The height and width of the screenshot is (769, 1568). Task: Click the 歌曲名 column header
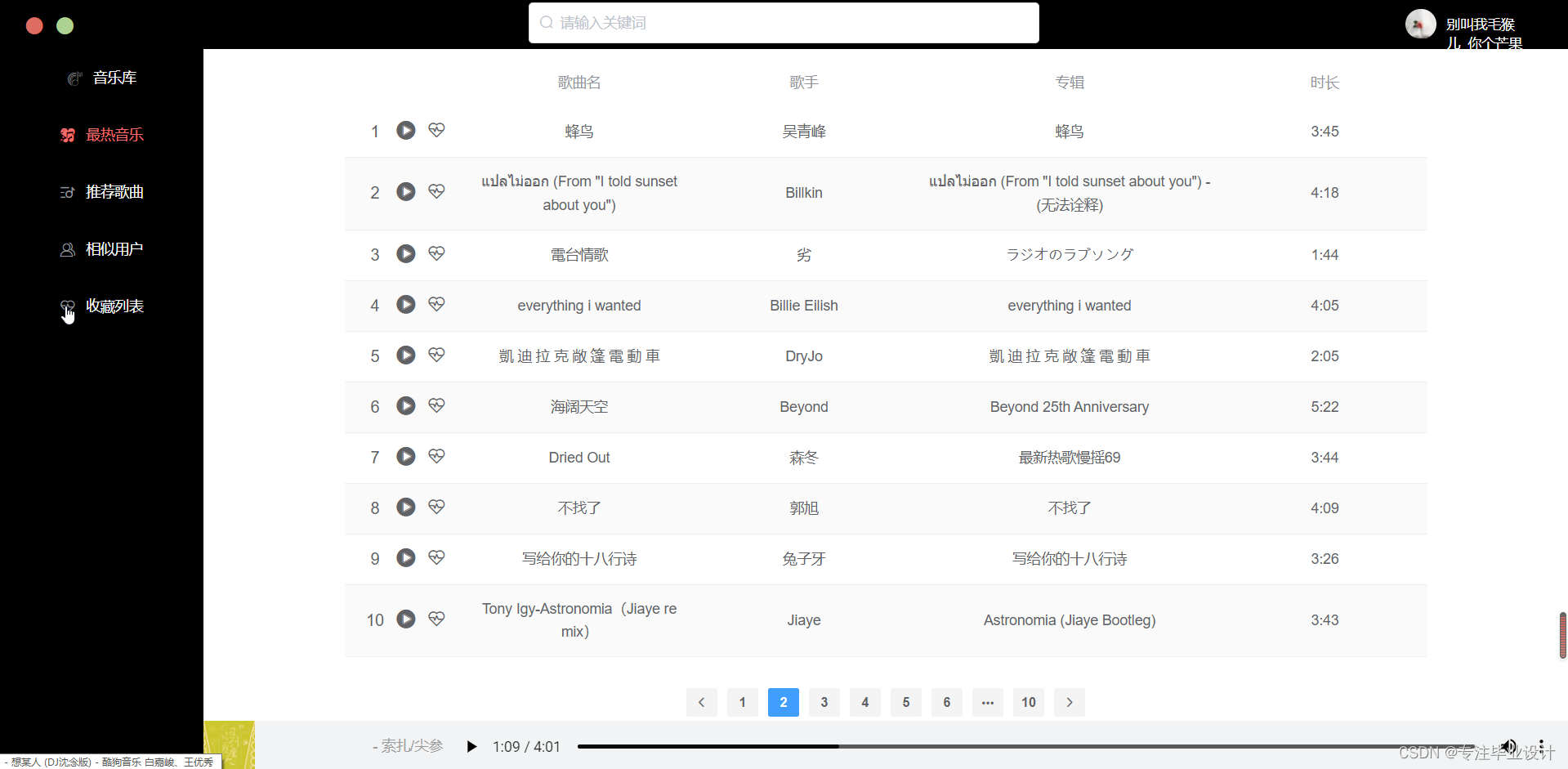[x=579, y=83]
